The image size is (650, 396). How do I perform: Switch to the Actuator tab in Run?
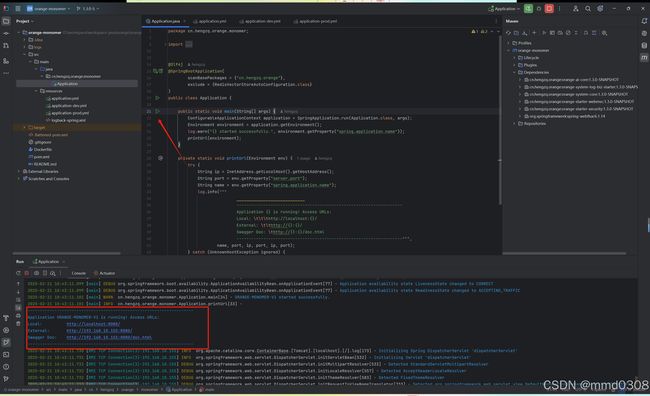point(104,273)
